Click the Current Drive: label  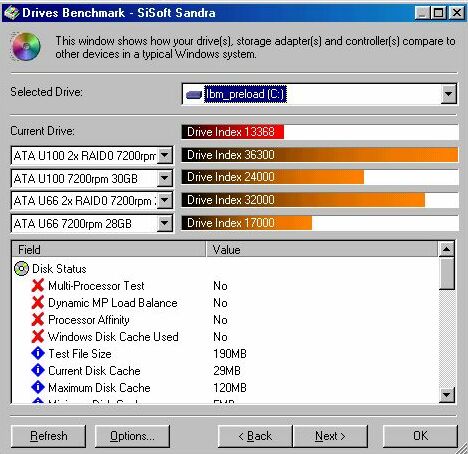pyautogui.click(x=42, y=131)
